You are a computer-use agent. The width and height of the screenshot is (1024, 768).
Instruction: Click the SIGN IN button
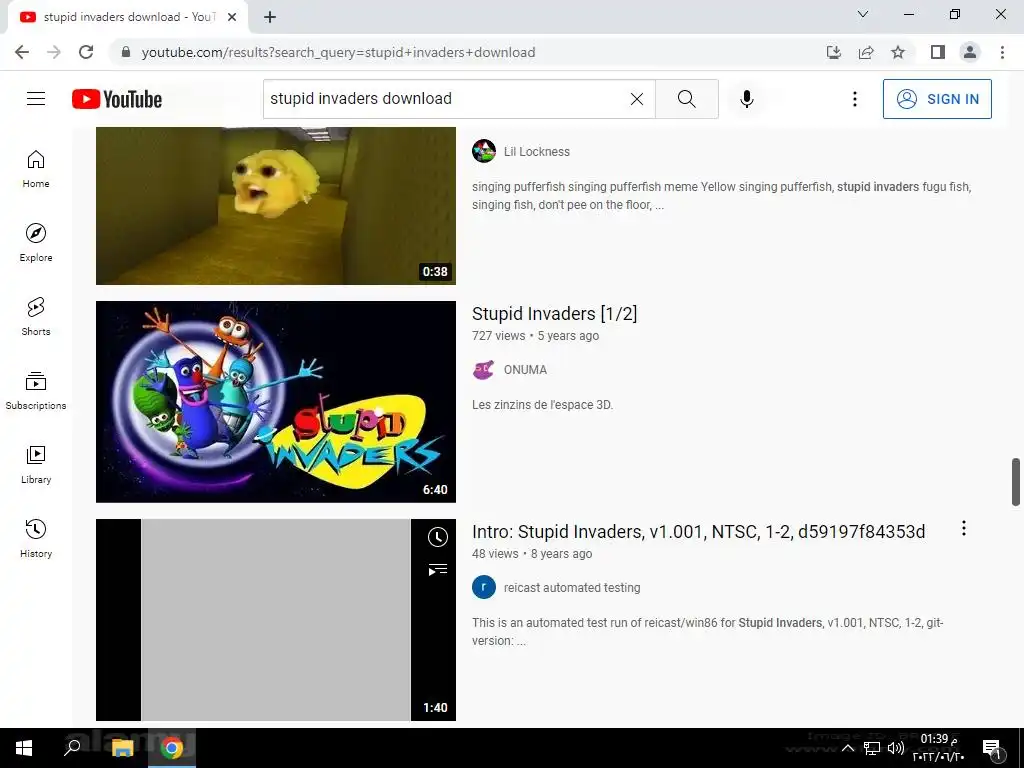(937, 99)
